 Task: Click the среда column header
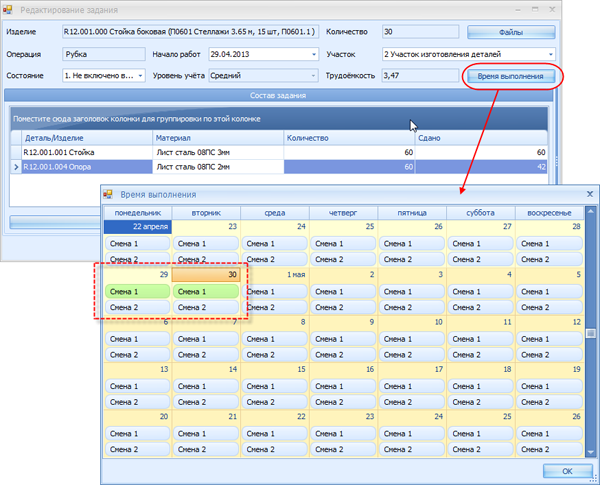click(x=275, y=213)
